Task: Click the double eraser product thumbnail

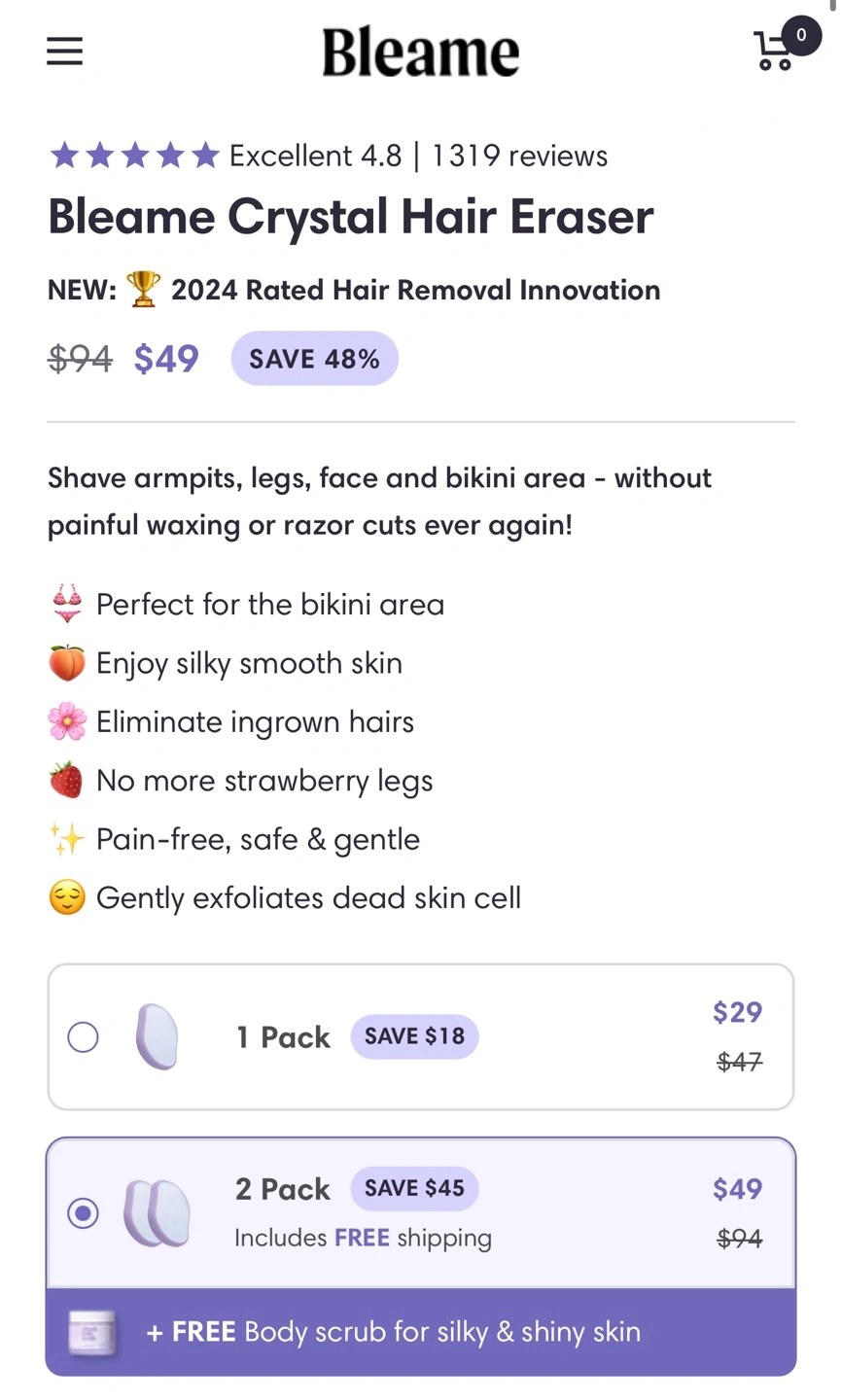Action: click(x=157, y=1212)
